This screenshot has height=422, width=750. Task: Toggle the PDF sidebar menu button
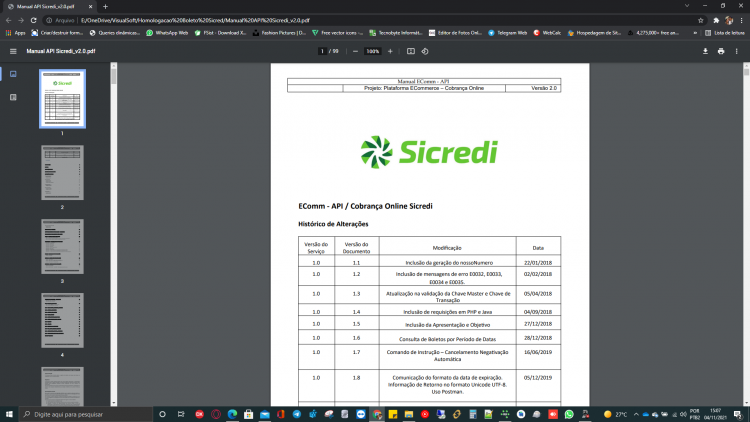[x=13, y=51]
